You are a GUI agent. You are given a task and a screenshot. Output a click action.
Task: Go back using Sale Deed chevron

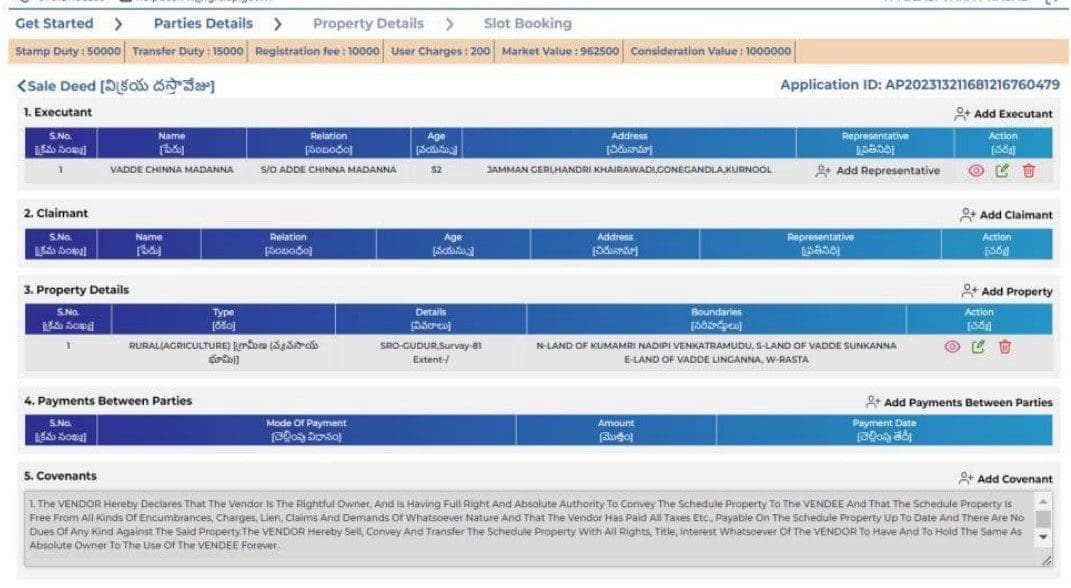click(21, 86)
